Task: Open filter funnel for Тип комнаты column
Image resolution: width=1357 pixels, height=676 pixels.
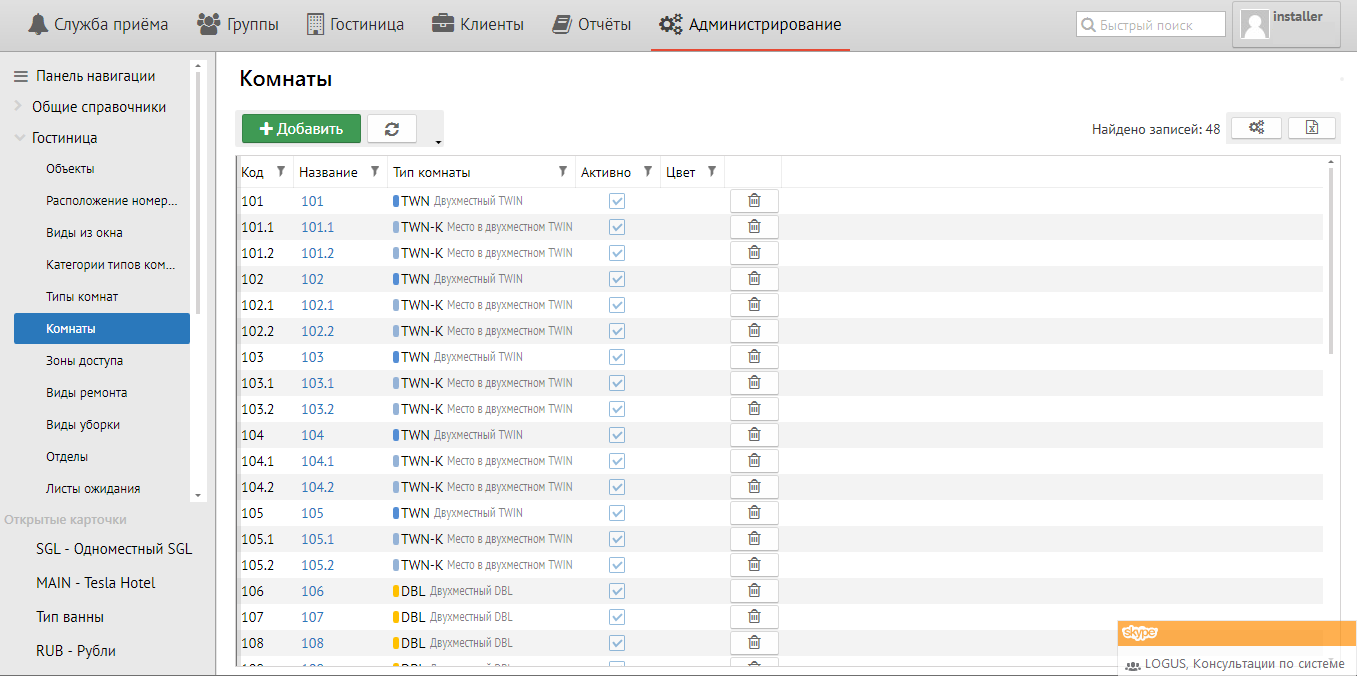Action: (x=563, y=172)
